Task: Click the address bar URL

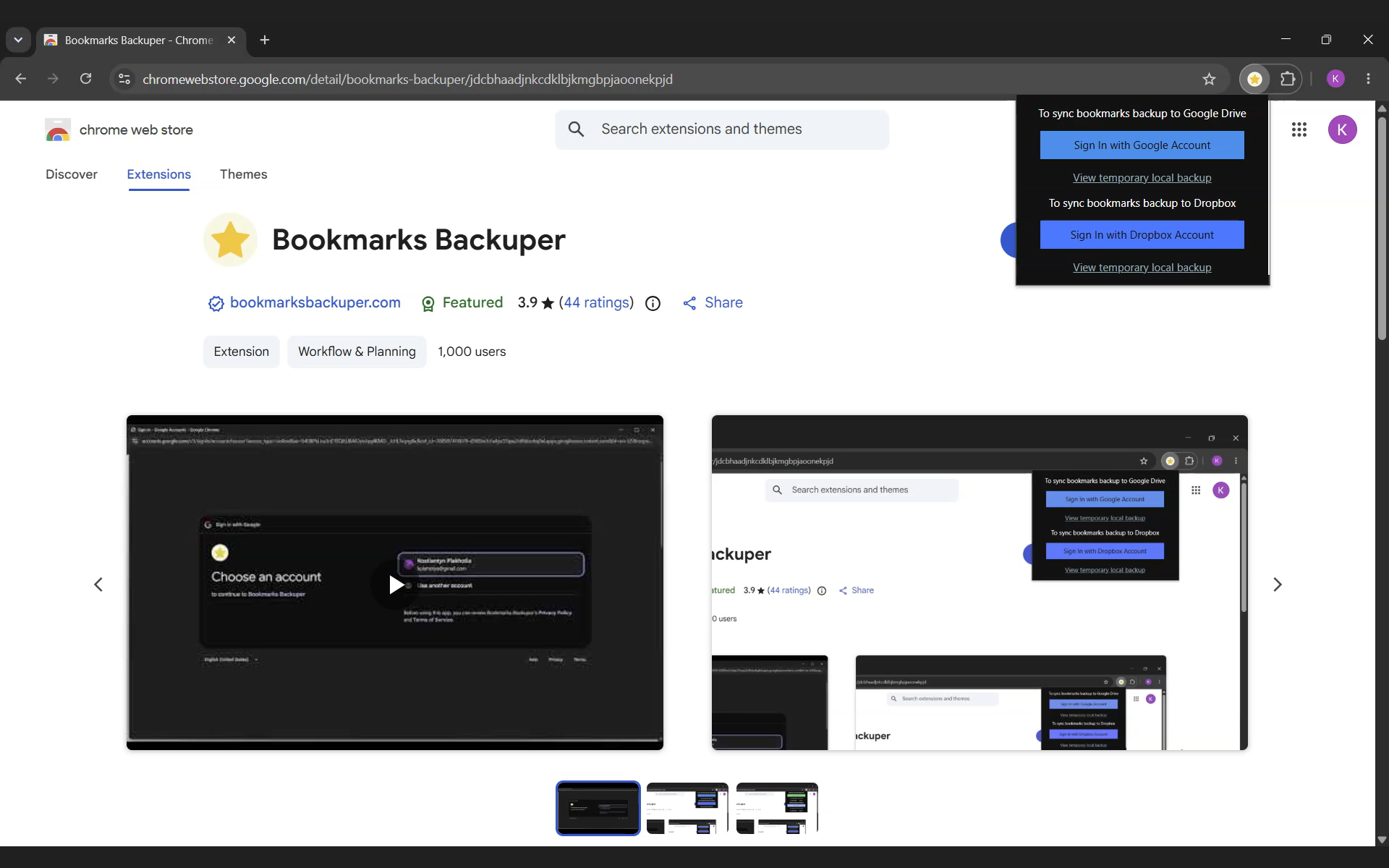Action: 407,79
